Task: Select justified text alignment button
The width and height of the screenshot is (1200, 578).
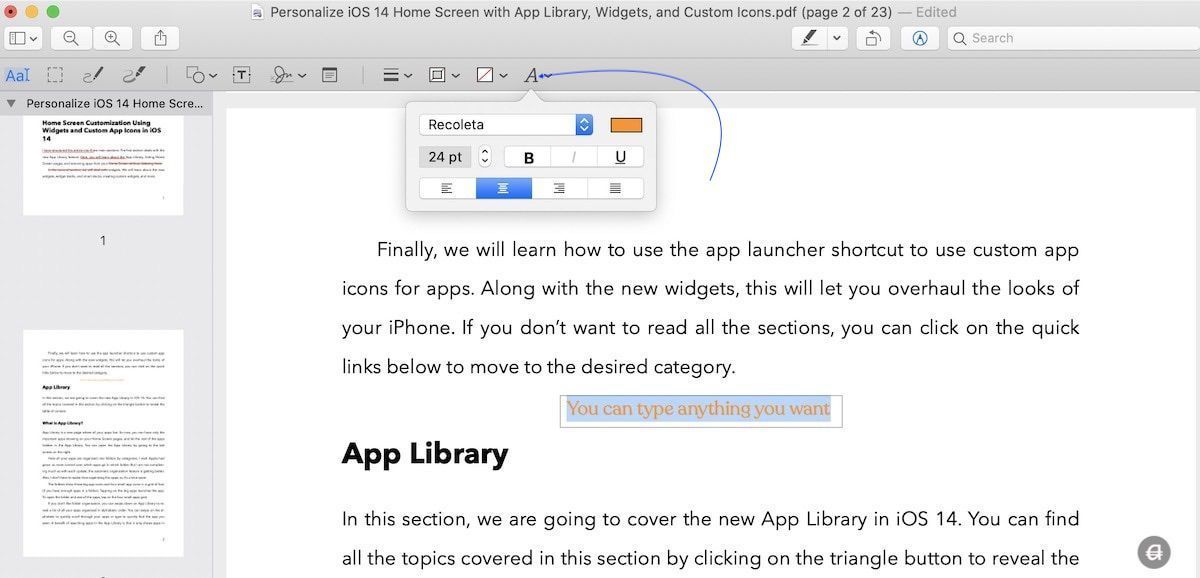Action: coord(615,188)
